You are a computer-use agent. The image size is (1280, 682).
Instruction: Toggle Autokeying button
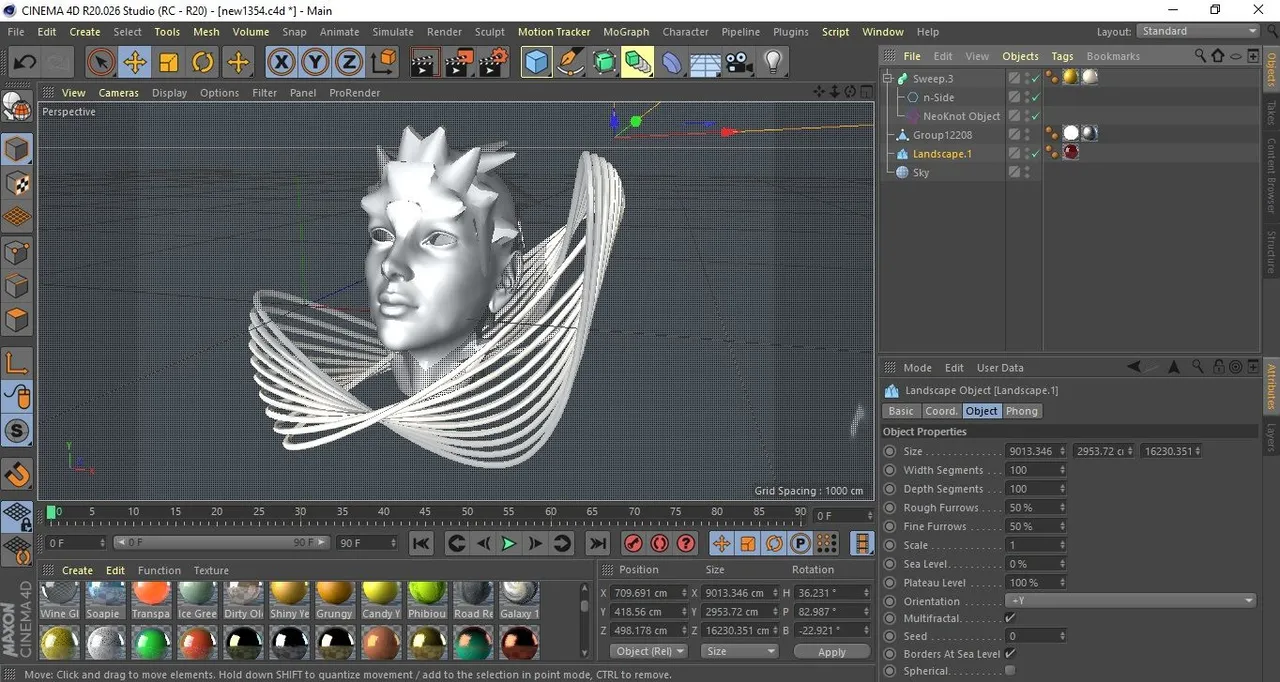(x=660, y=543)
